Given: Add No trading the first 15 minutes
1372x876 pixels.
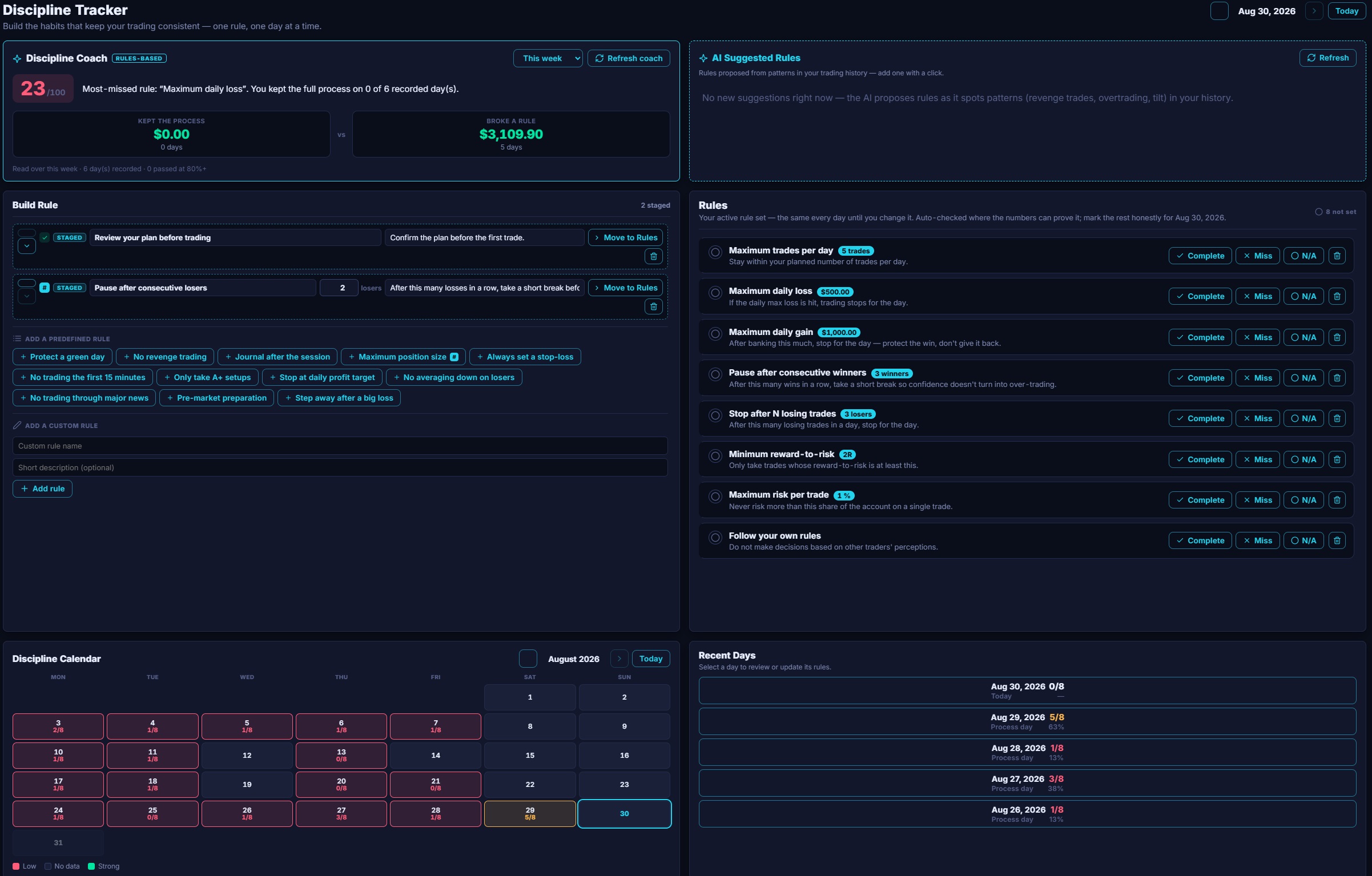Looking at the screenshot, I should (x=83, y=377).
